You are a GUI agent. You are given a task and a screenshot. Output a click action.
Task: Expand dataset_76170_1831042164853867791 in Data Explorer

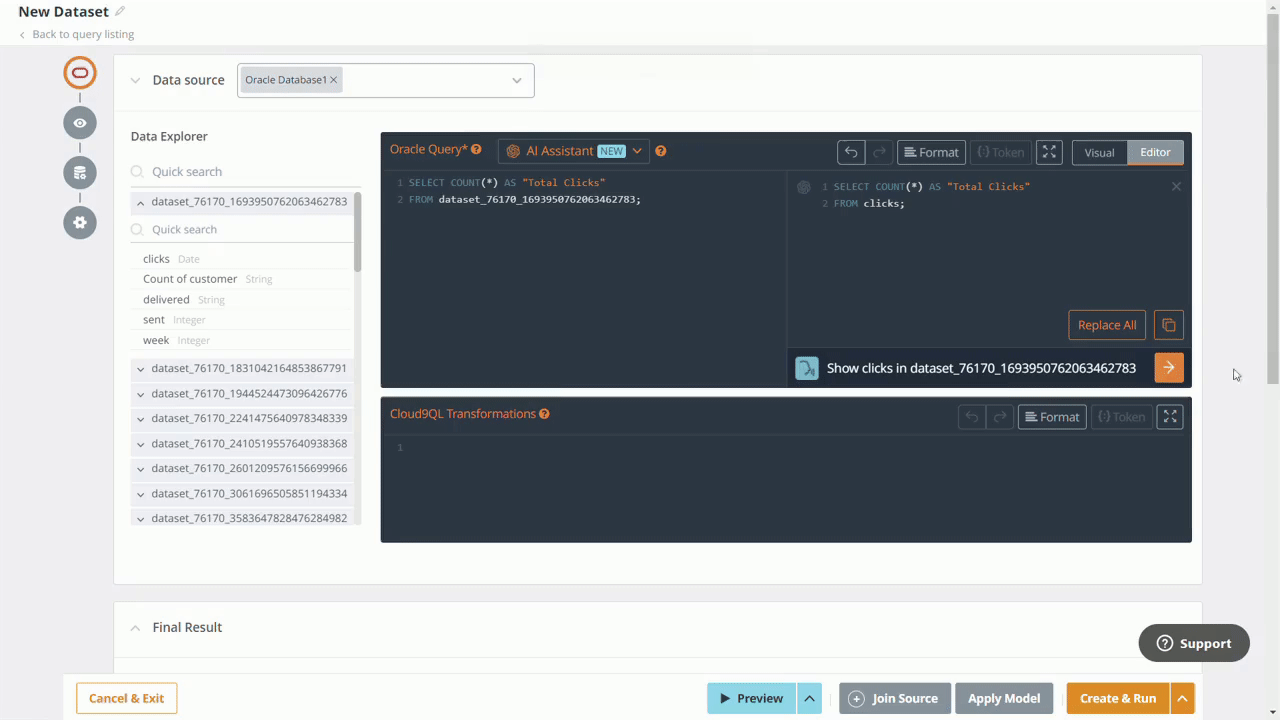click(141, 369)
